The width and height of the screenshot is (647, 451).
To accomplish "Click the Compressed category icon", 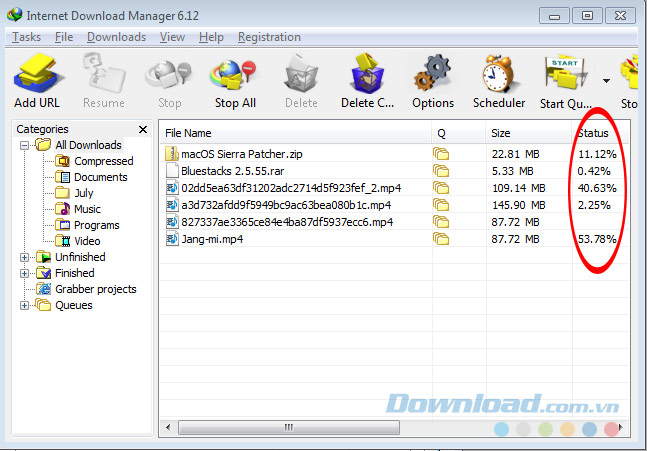I will (62, 161).
